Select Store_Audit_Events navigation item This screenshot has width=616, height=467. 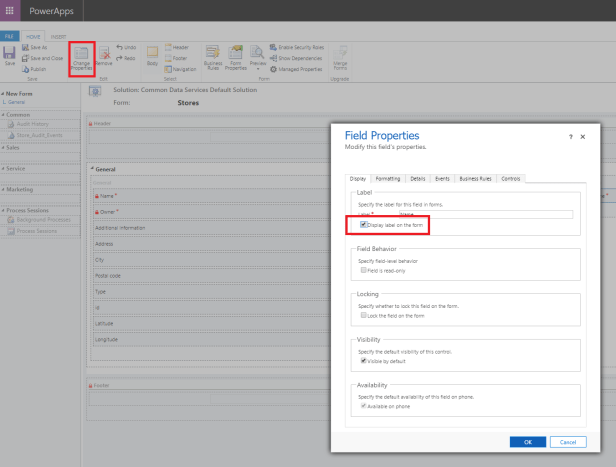(39, 135)
